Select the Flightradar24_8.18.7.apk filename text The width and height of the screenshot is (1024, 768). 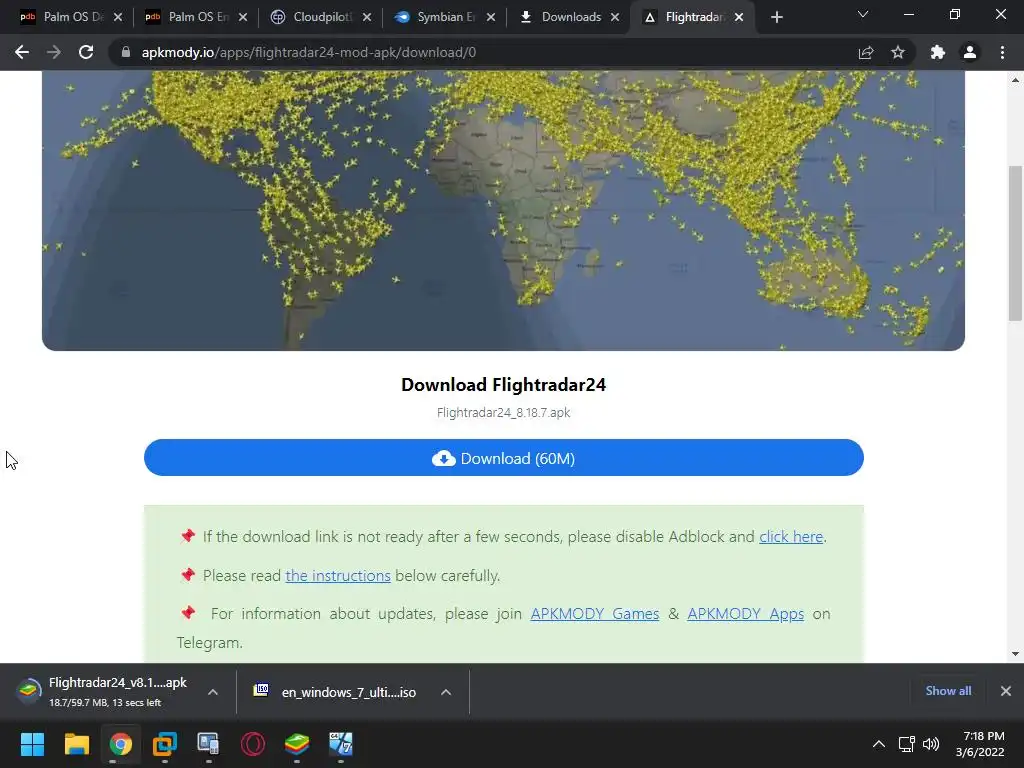pyautogui.click(x=504, y=413)
